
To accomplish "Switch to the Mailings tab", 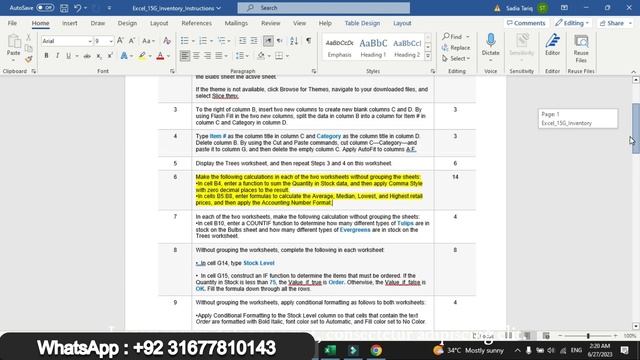I will pyautogui.click(x=236, y=23).
